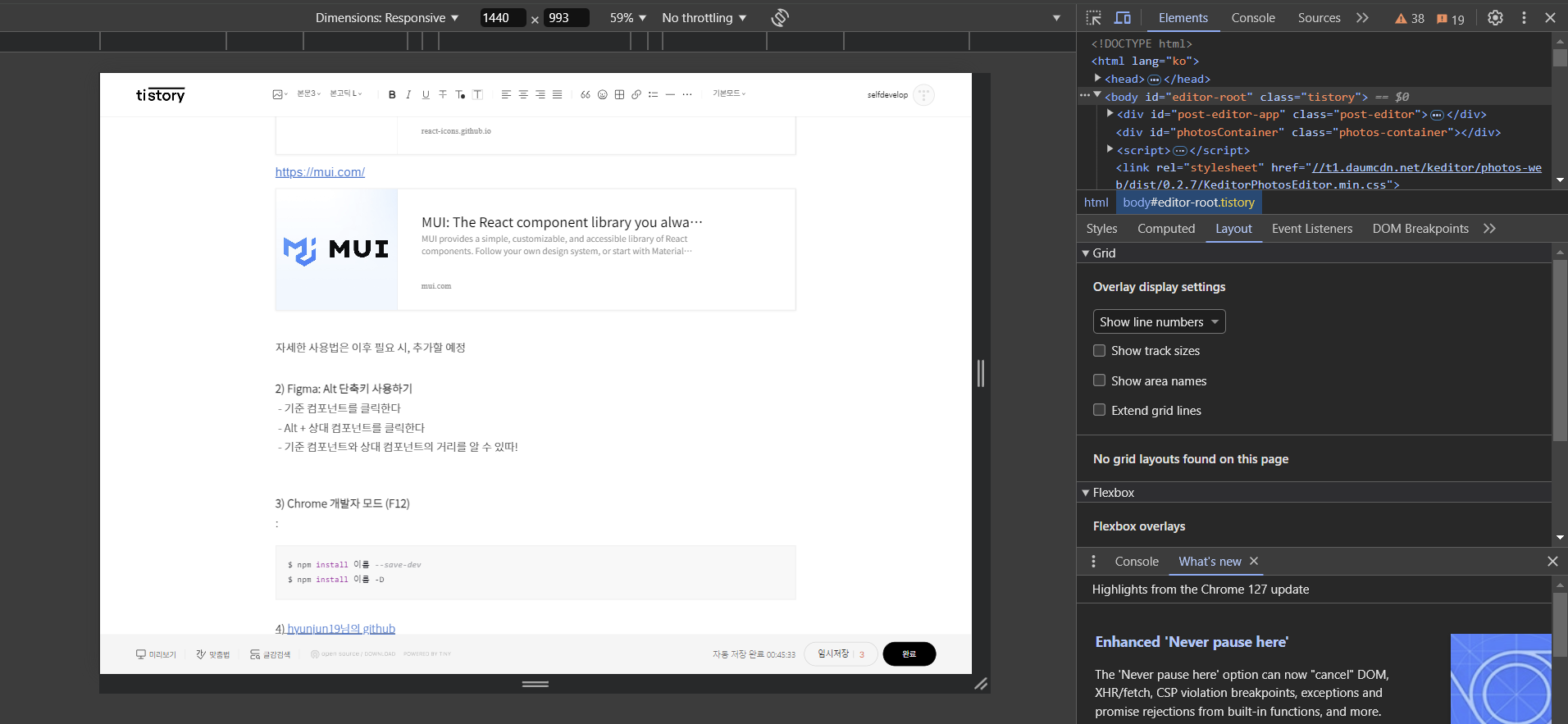The image size is (1568, 724).
Task: Click the Tistory logo
Action: pyautogui.click(x=161, y=95)
